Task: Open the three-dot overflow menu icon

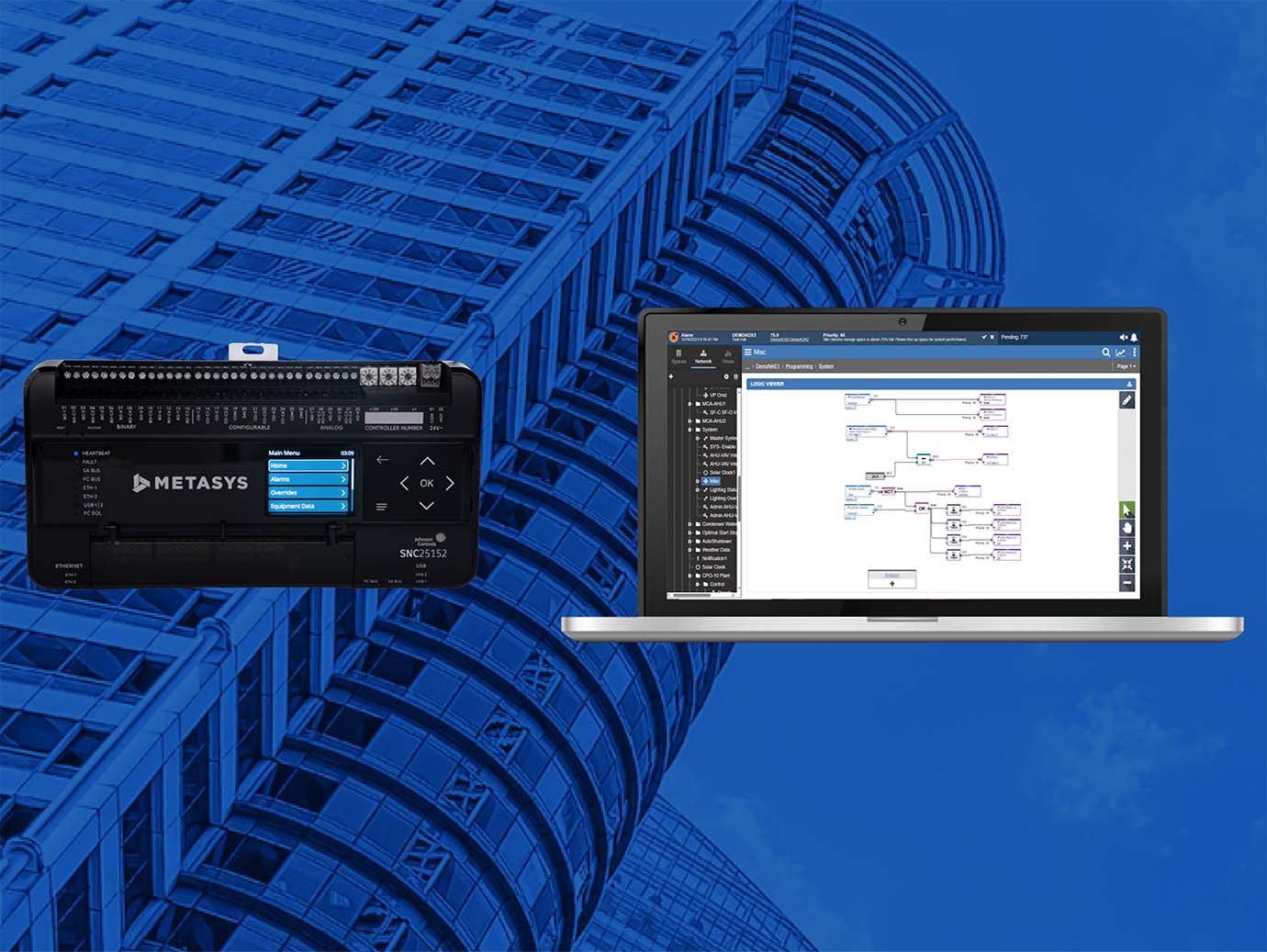Action: (x=1135, y=353)
